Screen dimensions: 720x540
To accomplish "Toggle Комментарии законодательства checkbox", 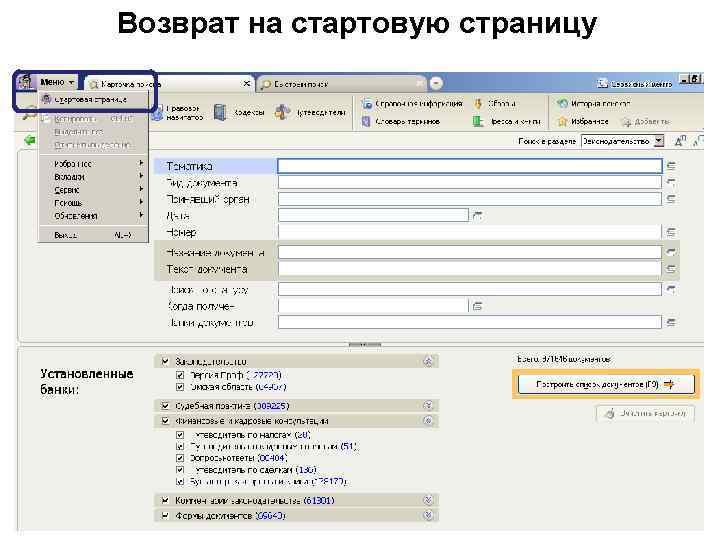I will 165,501.
